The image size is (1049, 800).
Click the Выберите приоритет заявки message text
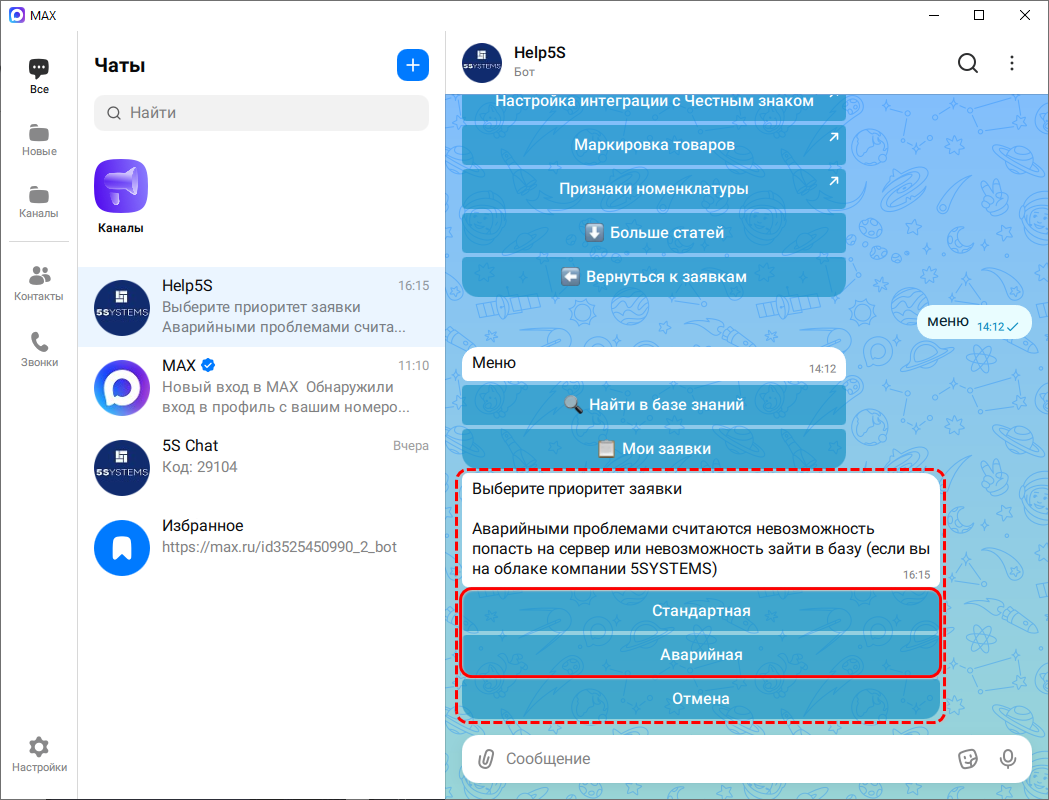tap(577, 489)
